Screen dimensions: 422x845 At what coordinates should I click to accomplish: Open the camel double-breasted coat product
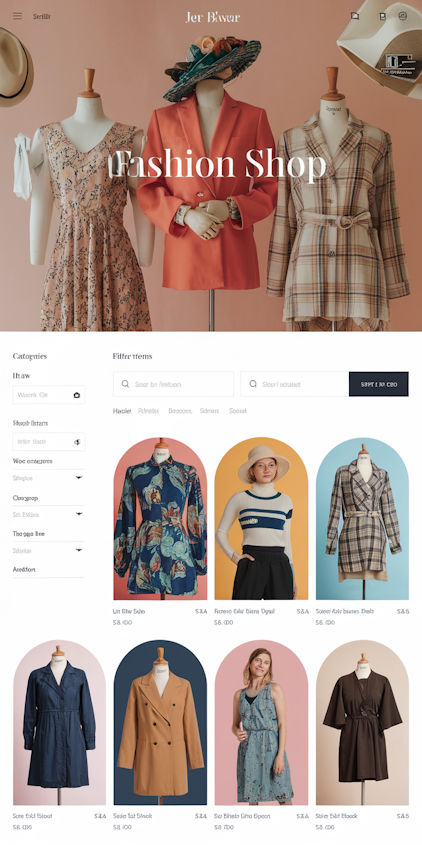(160, 722)
